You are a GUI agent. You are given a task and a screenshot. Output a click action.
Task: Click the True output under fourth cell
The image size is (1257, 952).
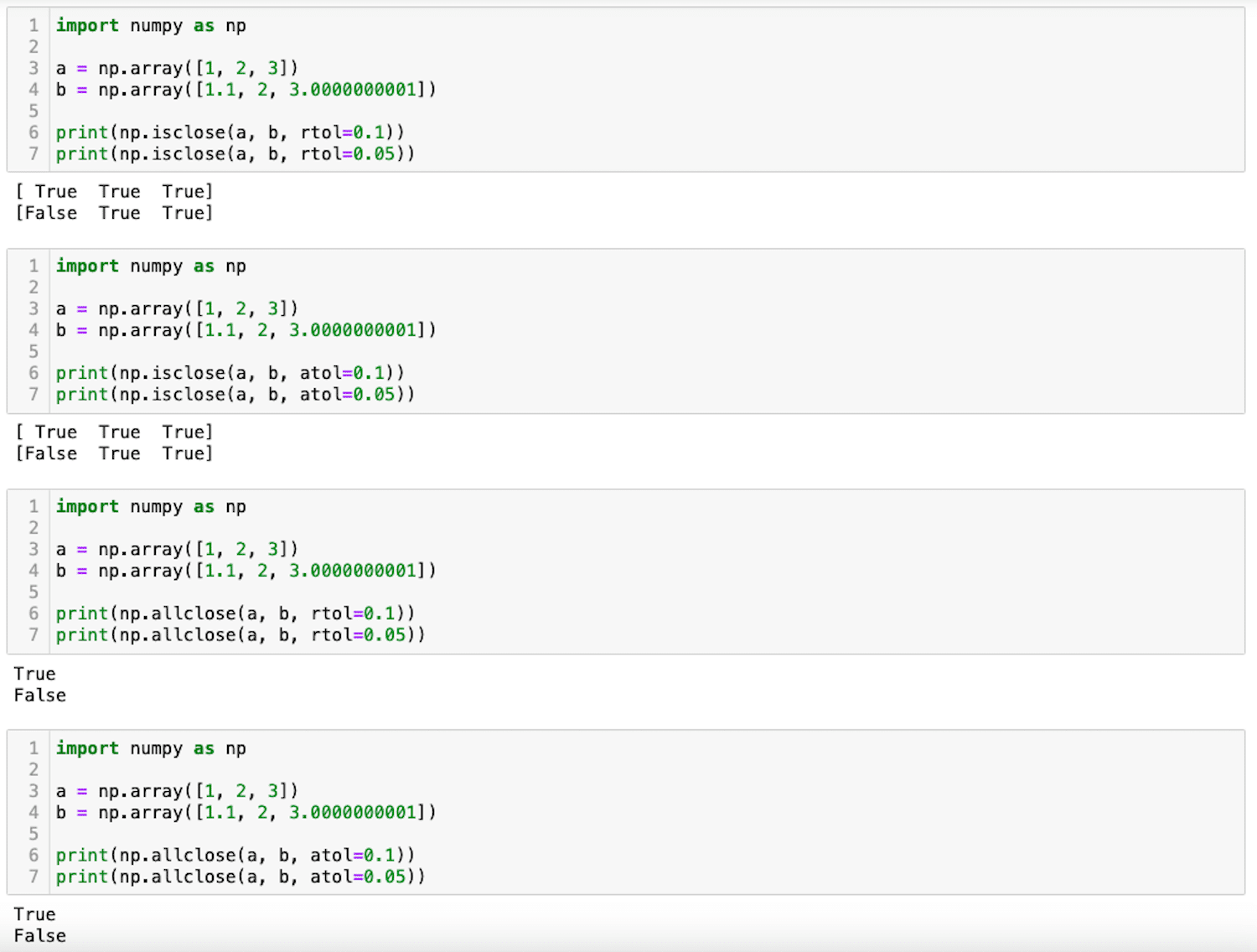click(x=35, y=914)
